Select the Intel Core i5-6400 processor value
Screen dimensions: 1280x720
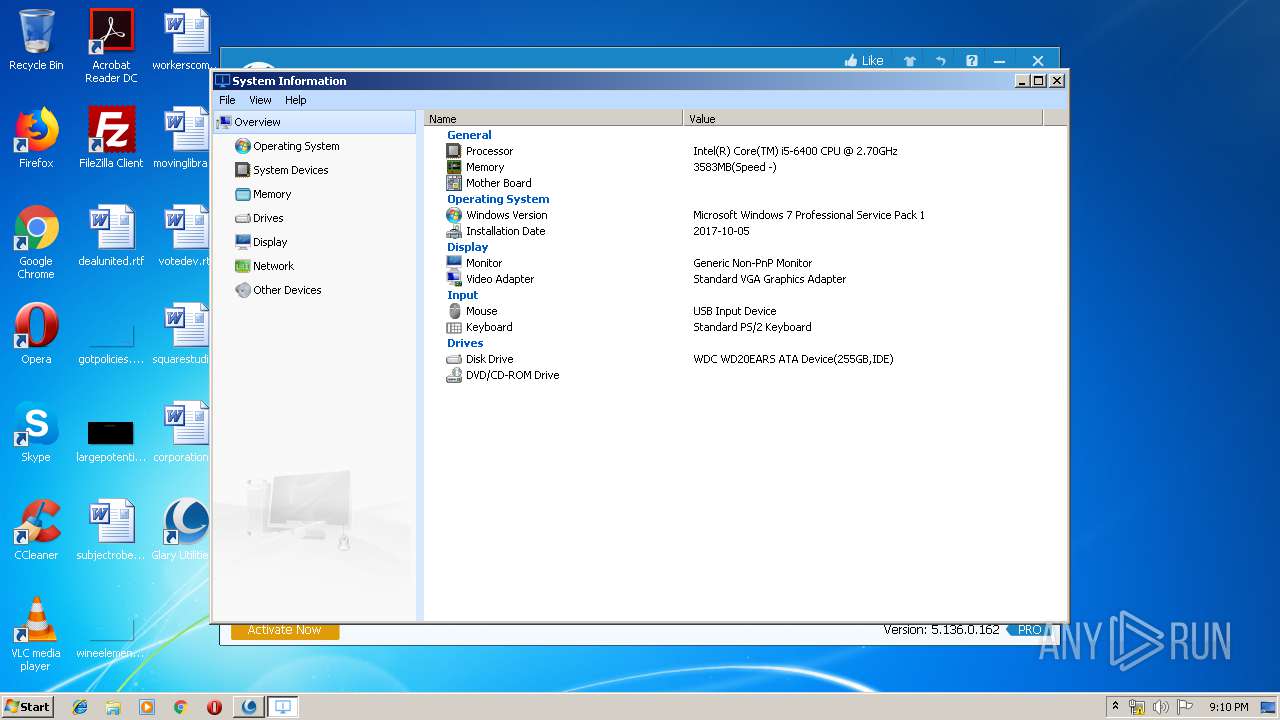(795, 151)
